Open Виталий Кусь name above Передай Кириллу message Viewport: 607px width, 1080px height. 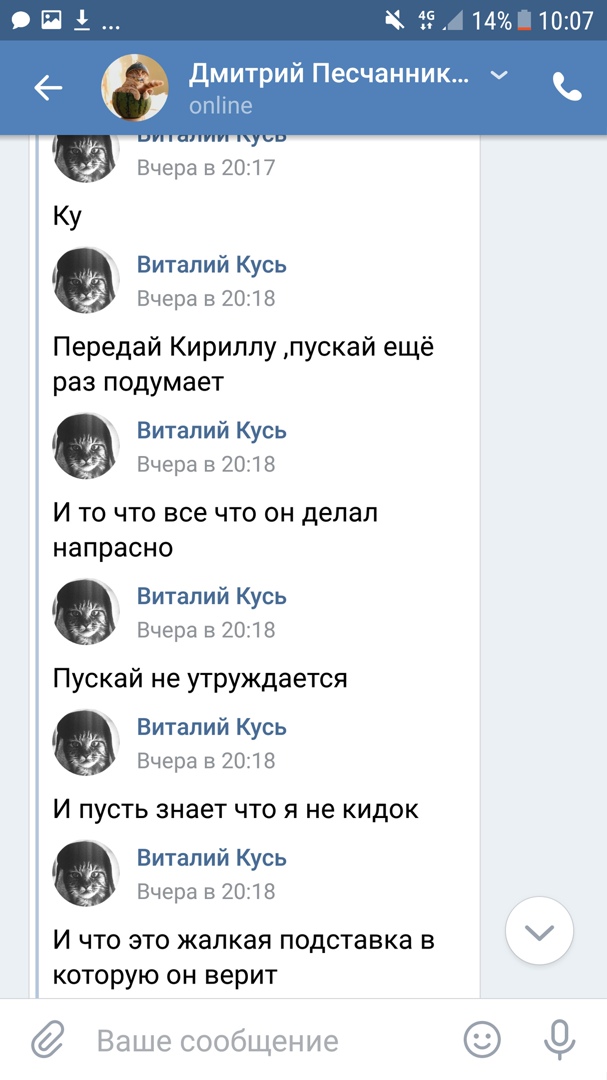coord(211,265)
